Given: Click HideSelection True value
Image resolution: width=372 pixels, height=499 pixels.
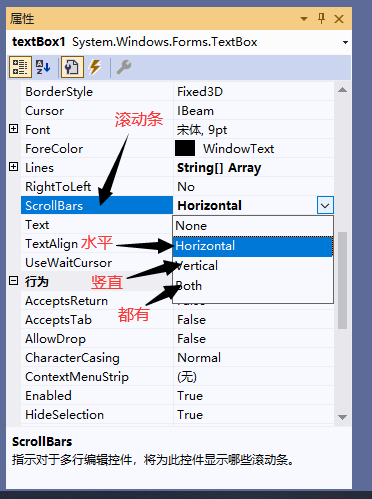Looking at the screenshot, I should 190,415.
